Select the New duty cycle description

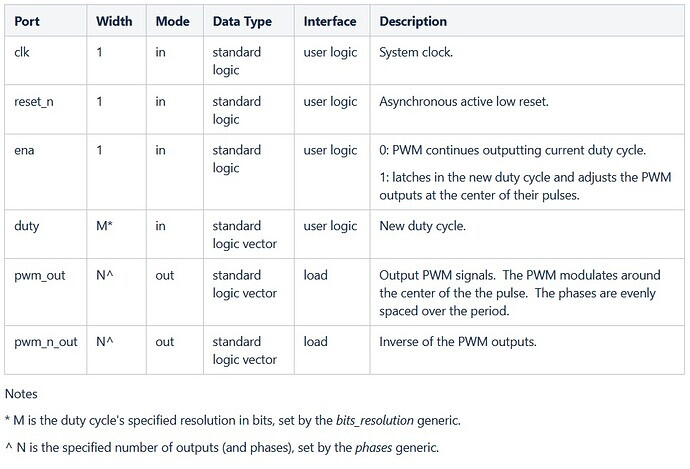click(x=424, y=227)
